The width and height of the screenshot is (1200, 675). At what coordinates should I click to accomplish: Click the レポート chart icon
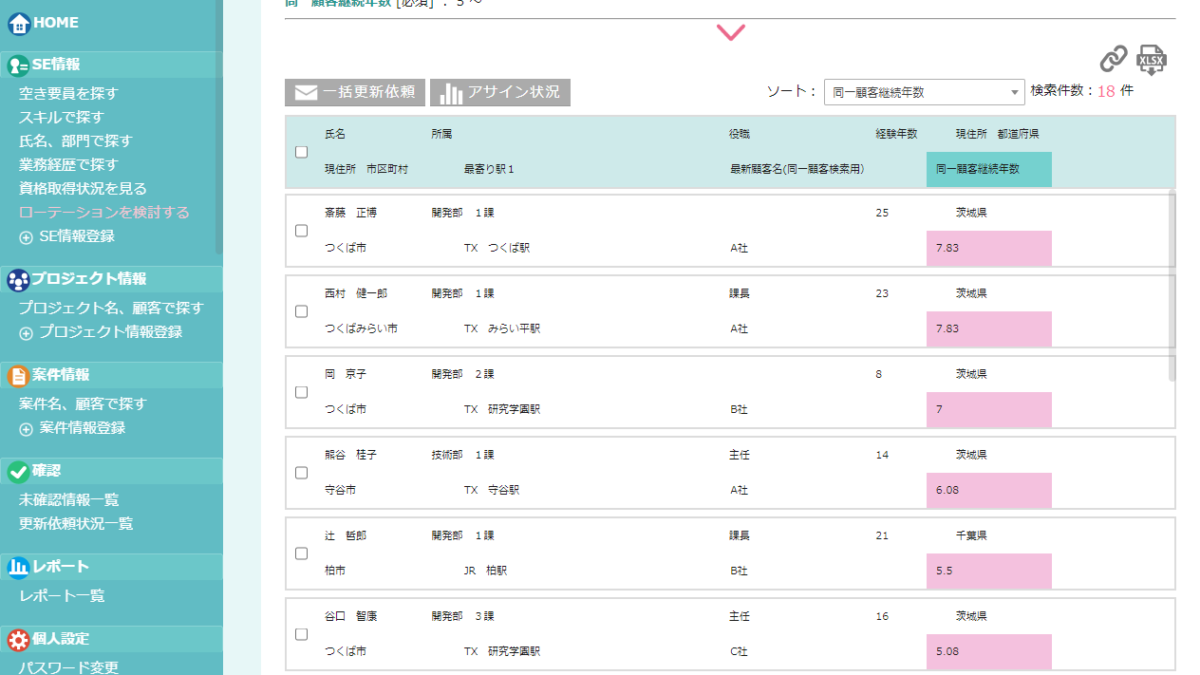pos(18,567)
